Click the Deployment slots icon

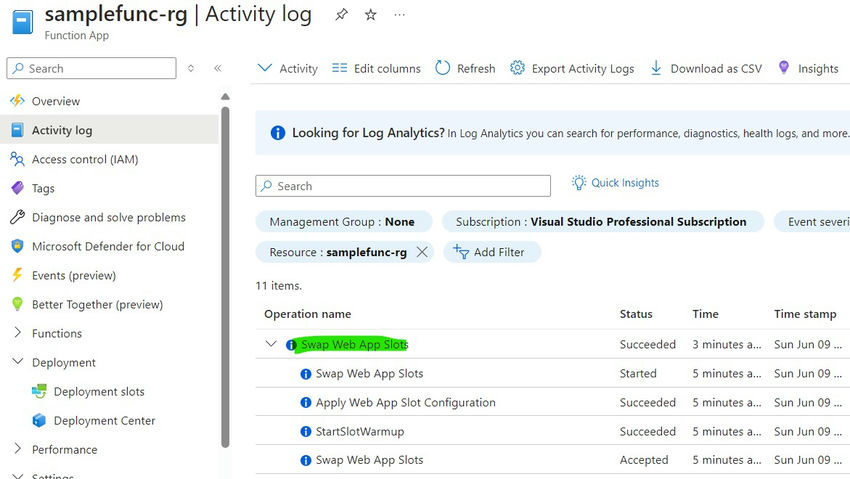coord(39,391)
